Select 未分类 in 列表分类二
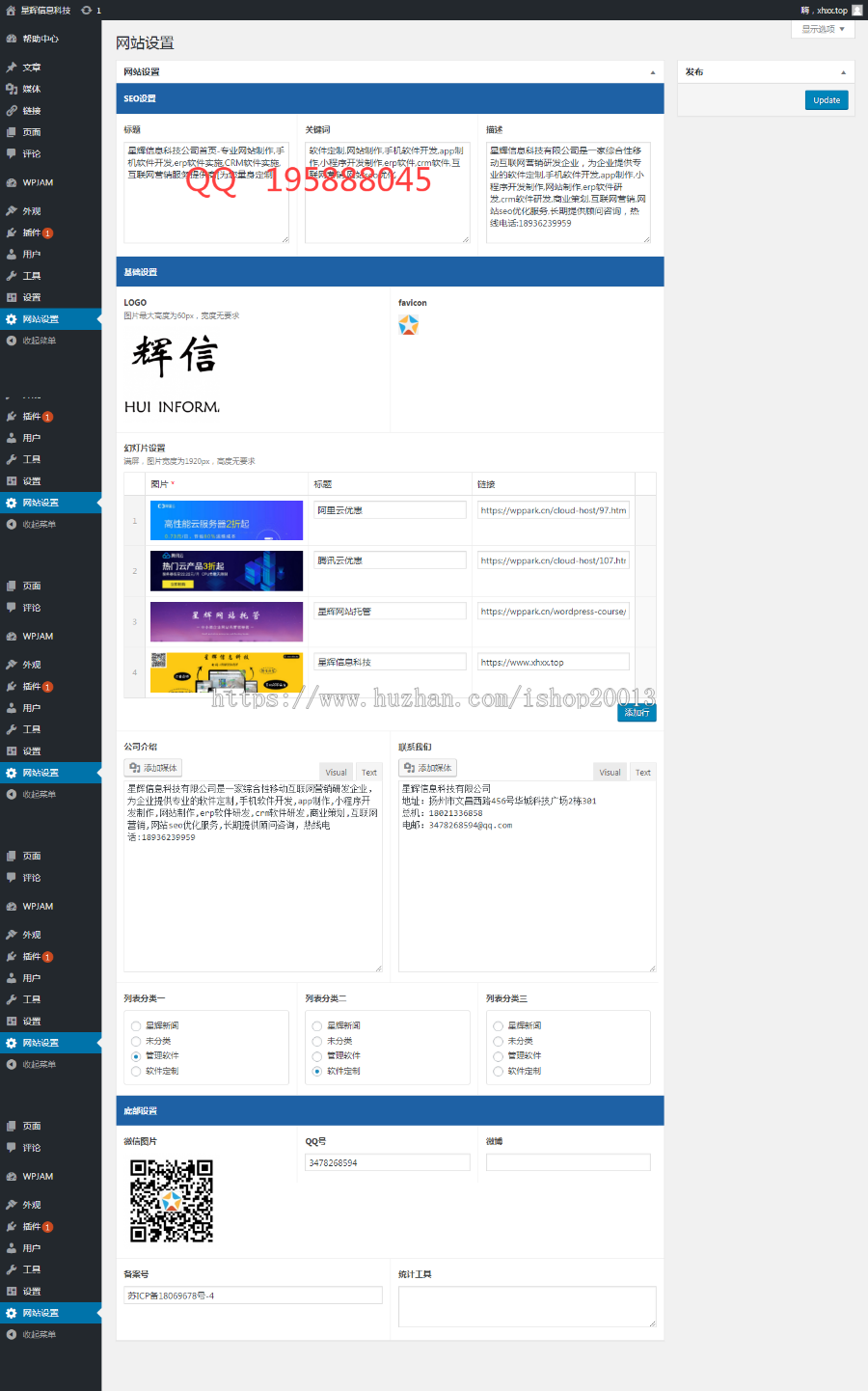868x1391 pixels. point(317,1042)
